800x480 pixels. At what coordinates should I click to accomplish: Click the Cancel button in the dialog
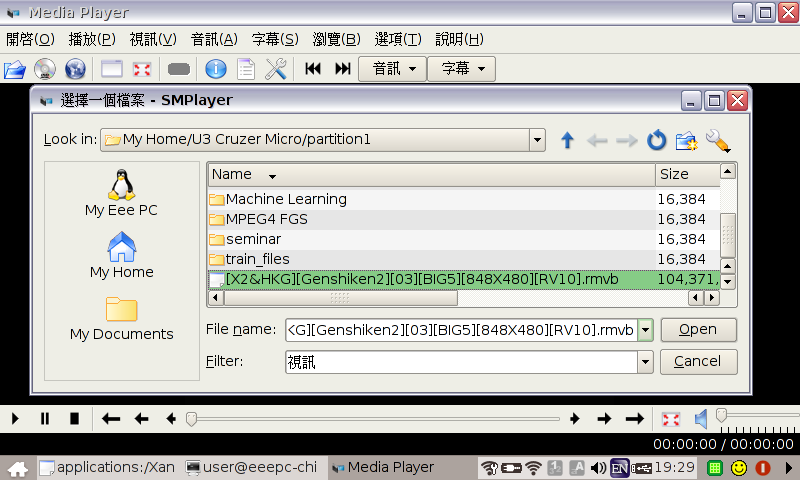[698, 361]
